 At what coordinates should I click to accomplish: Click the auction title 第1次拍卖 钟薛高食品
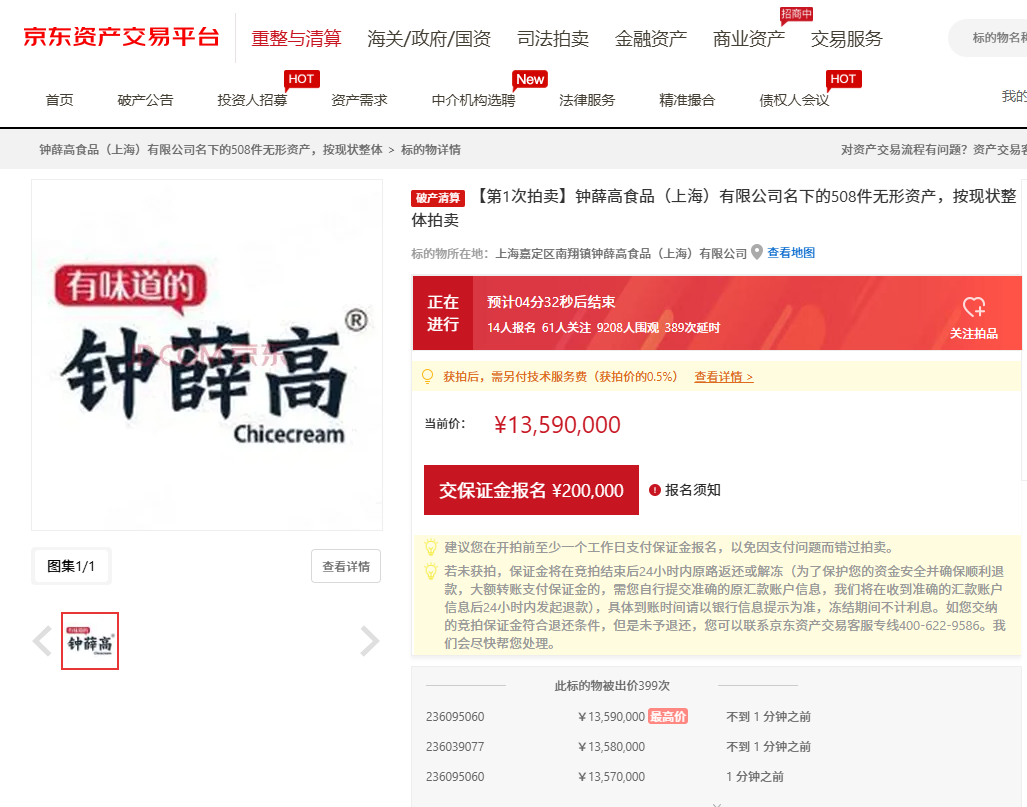coord(714,208)
